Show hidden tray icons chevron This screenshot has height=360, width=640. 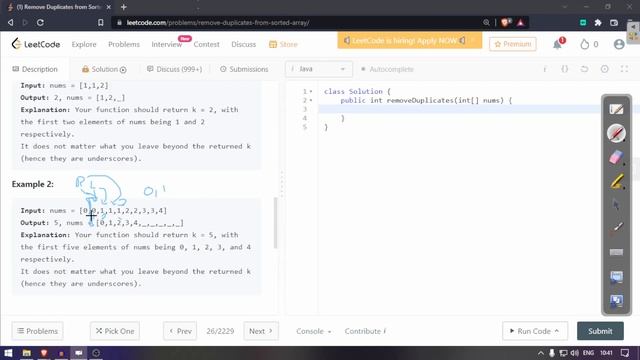pos(541,353)
